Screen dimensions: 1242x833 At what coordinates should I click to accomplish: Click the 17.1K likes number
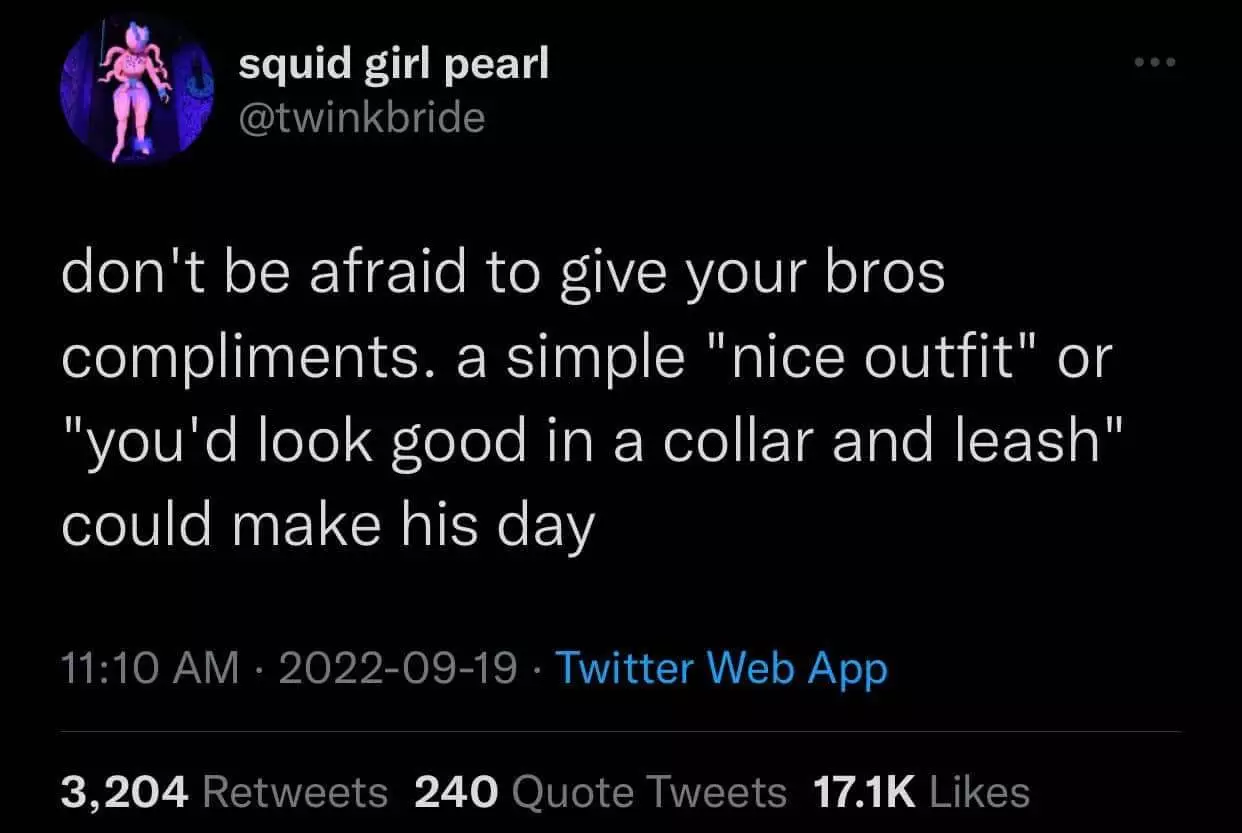(x=866, y=793)
